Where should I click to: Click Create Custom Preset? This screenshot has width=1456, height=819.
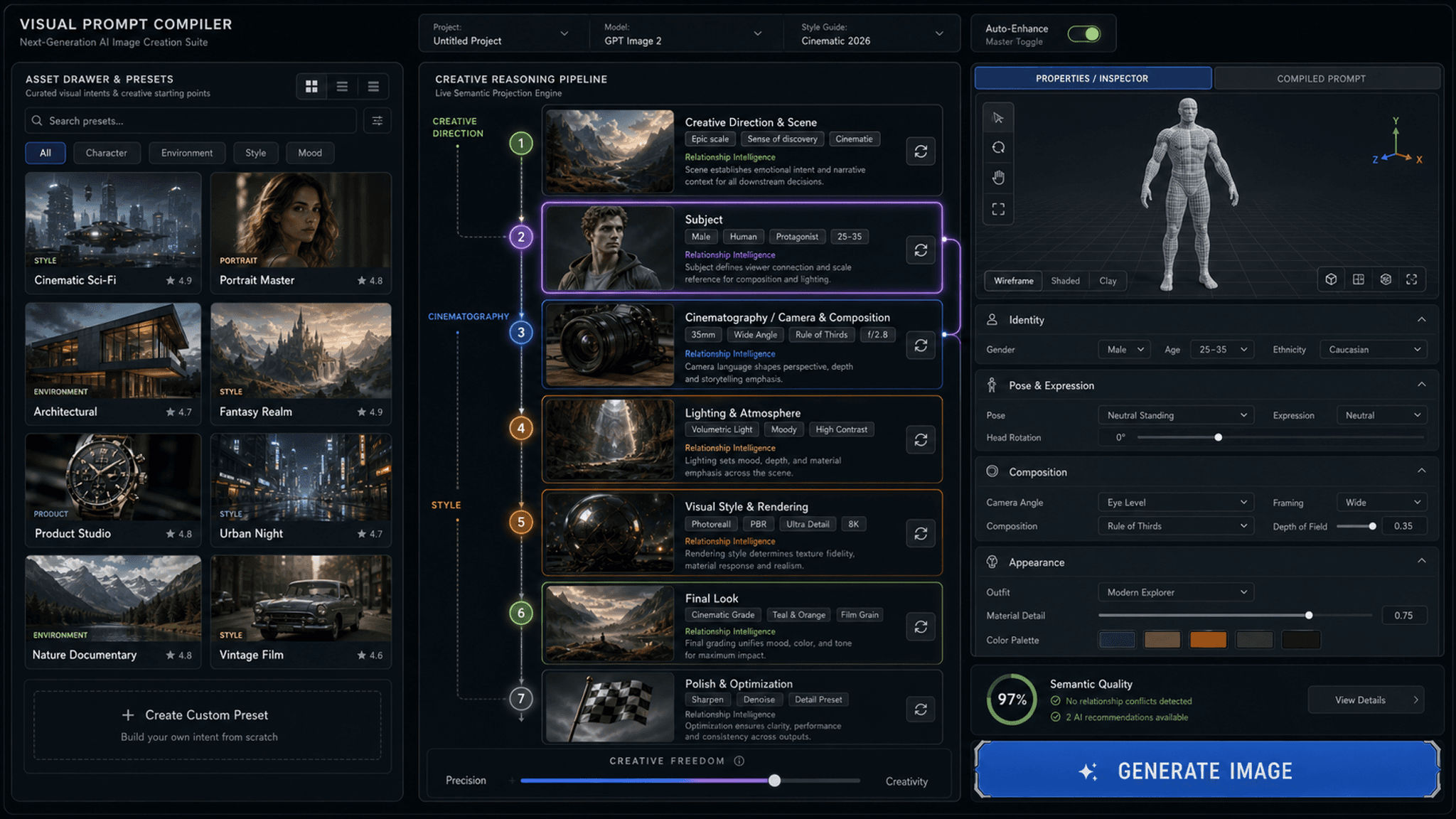coord(207,725)
